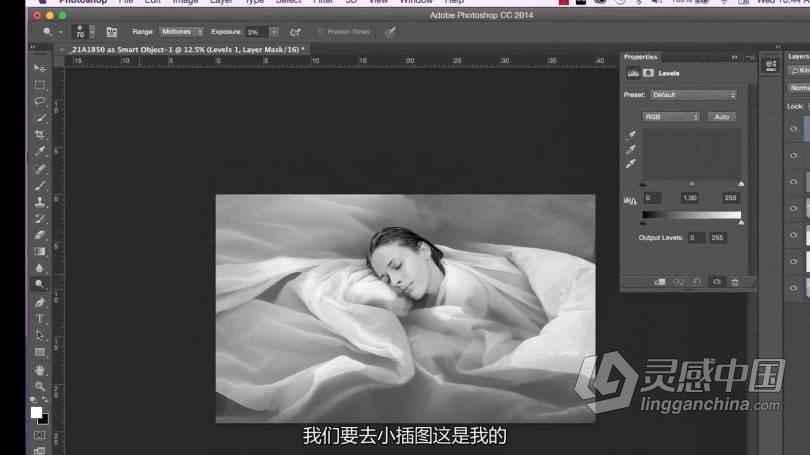Screen dimensions: 810x455
Task: Open the Layer menu
Action: pos(221,2)
